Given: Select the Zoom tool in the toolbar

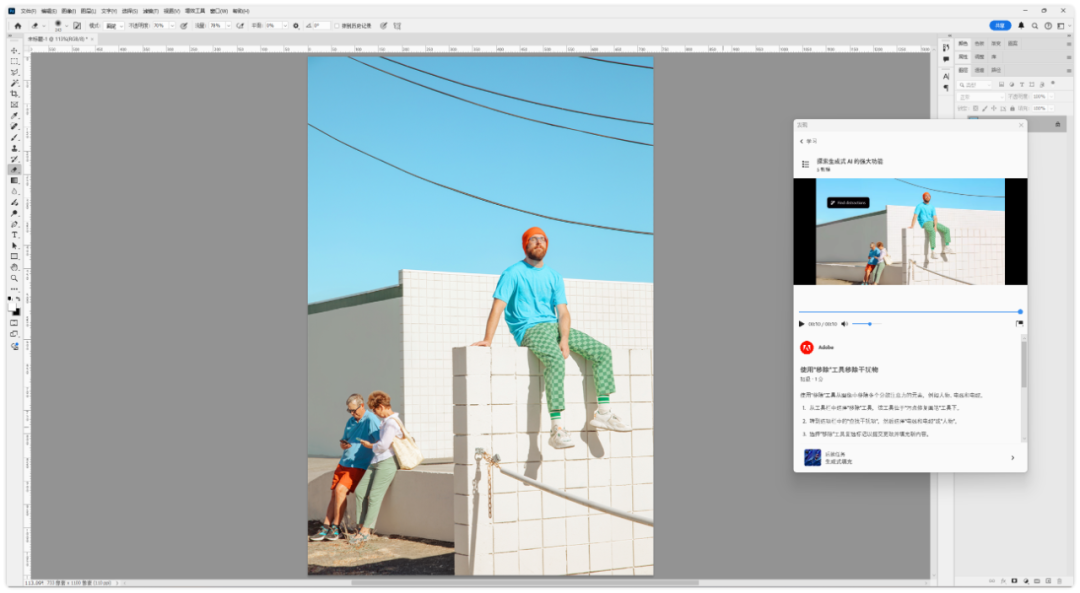Looking at the screenshot, I should pos(14,278).
